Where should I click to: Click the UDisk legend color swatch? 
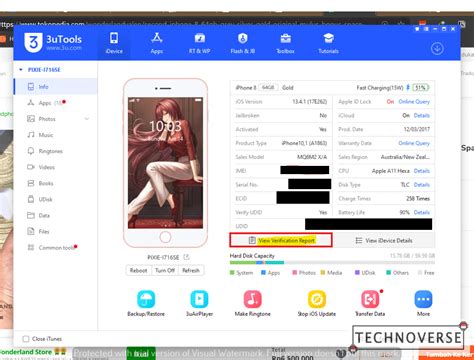pos(357,273)
